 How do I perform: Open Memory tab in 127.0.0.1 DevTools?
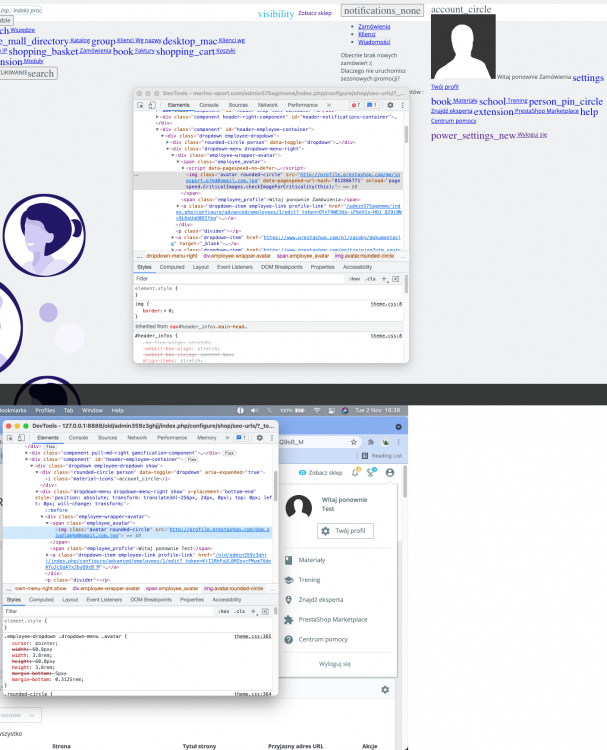207,438
